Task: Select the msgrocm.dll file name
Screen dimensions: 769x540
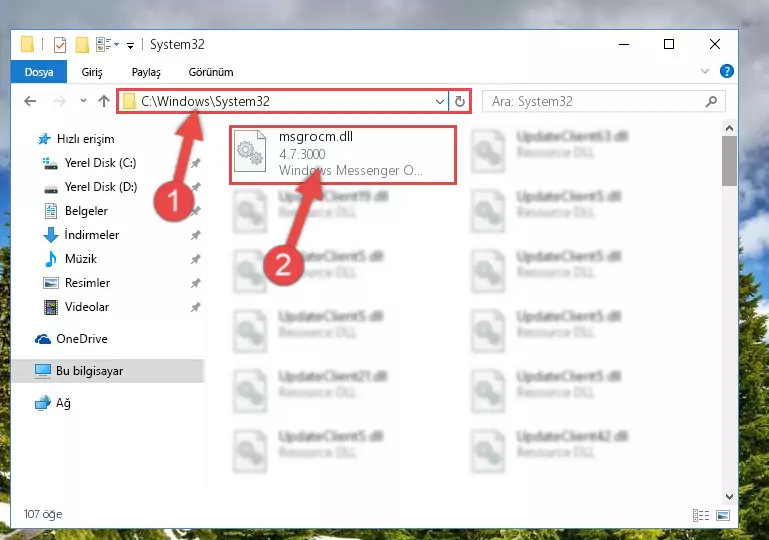Action: click(x=315, y=136)
